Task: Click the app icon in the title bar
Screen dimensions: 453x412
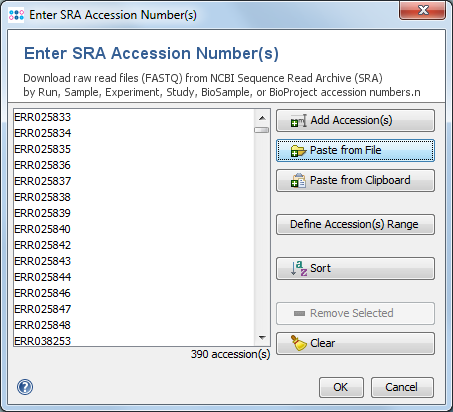Action: tap(16, 15)
